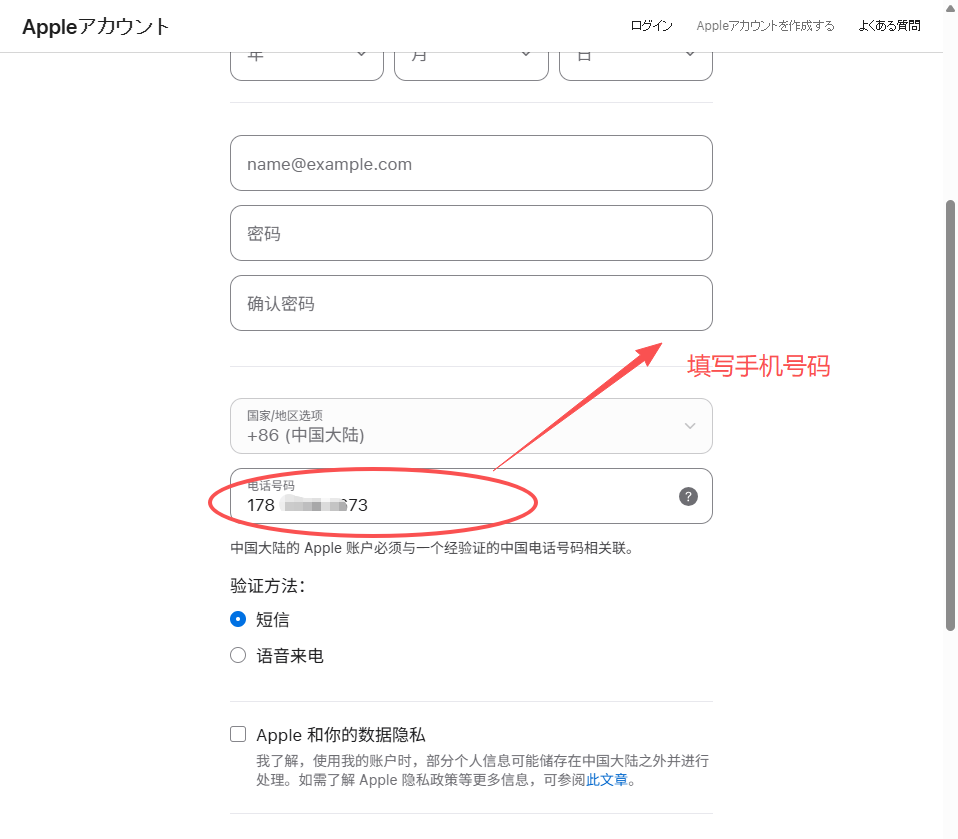This screenshot has height=839, width=958.
Task: Click the 我了解，使用我的账户时 privacy paragraph
Action: point(483,771)
